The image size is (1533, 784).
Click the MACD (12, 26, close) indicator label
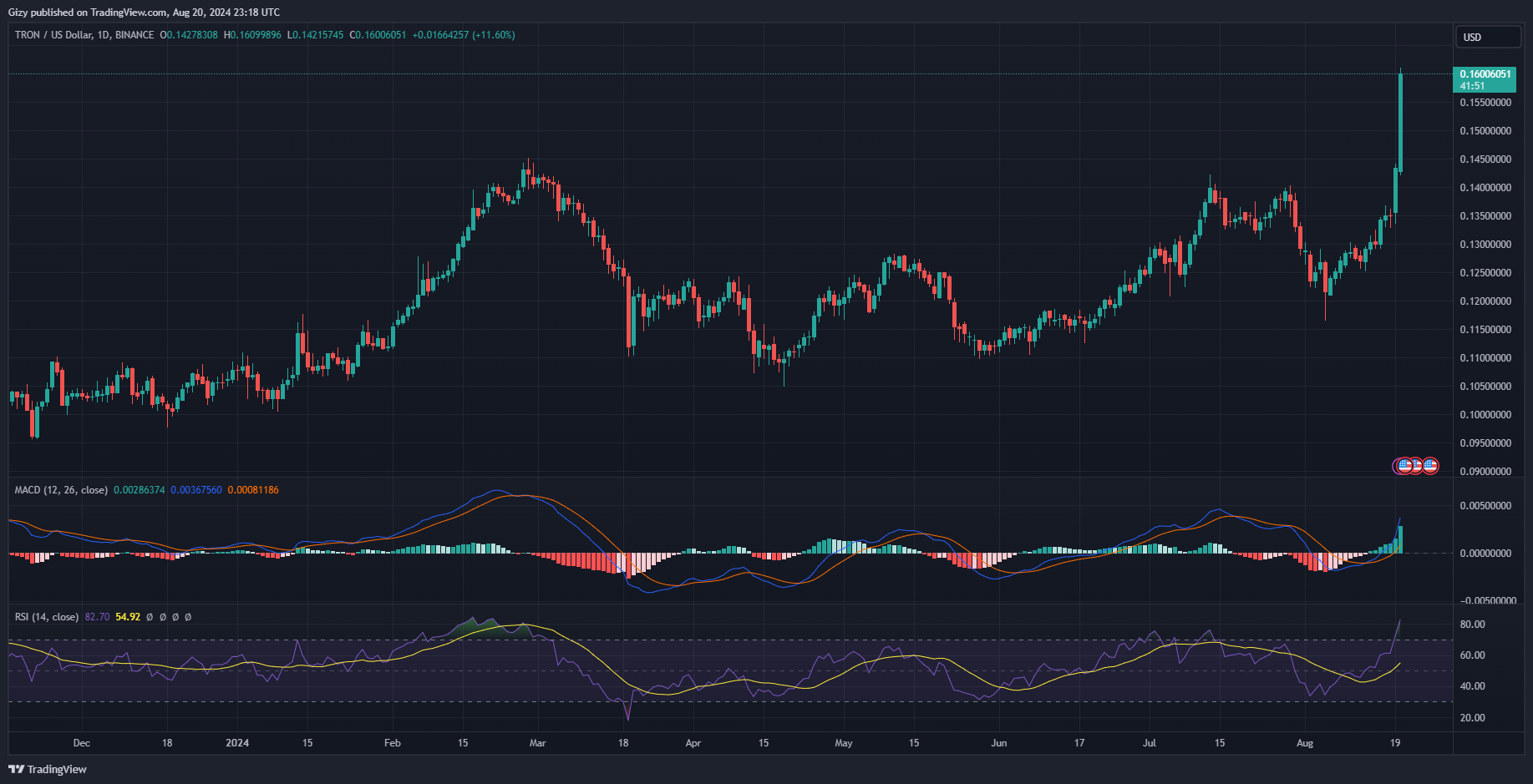point(61,490)
